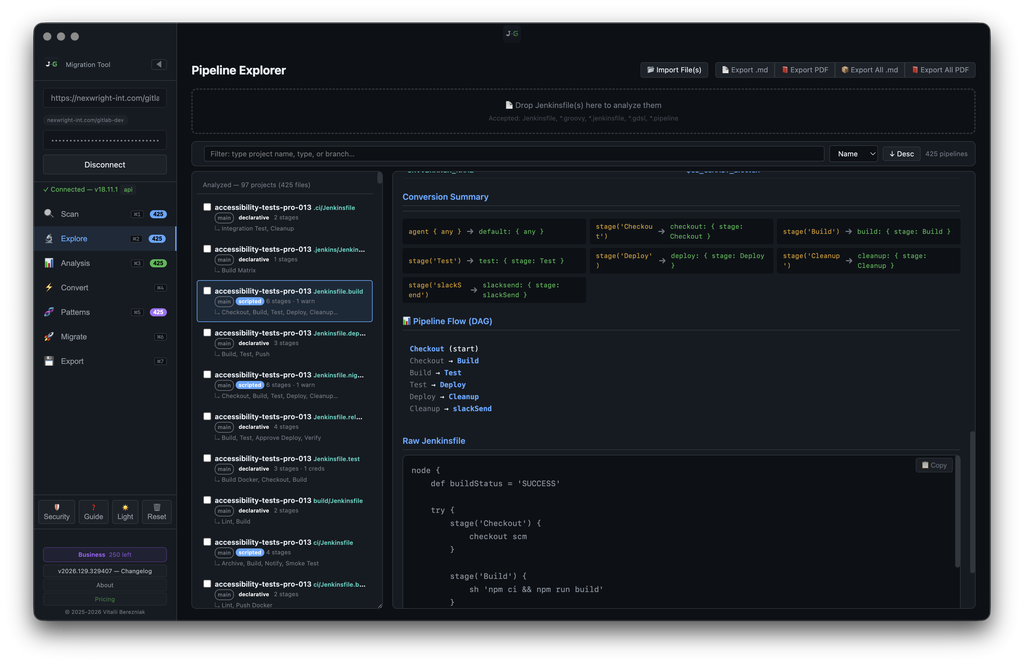The width and height of the screenshot is (1024, 665).
Task: Click the Jenkinsfile drop zone area
Action: [x=583, y=111]
